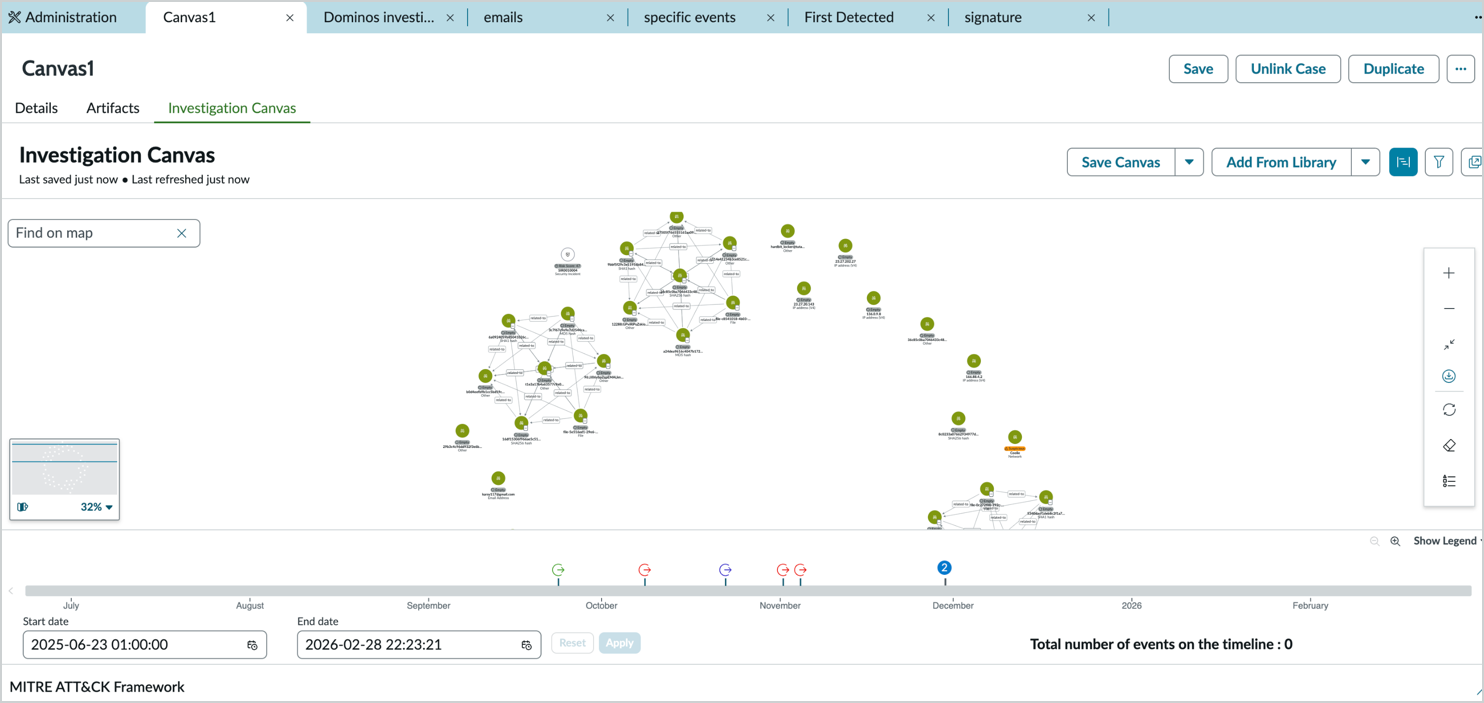Click the fit-to-screen collapse arrows icon
This screenshot has width=1484, height=703.
point(1448,344)
